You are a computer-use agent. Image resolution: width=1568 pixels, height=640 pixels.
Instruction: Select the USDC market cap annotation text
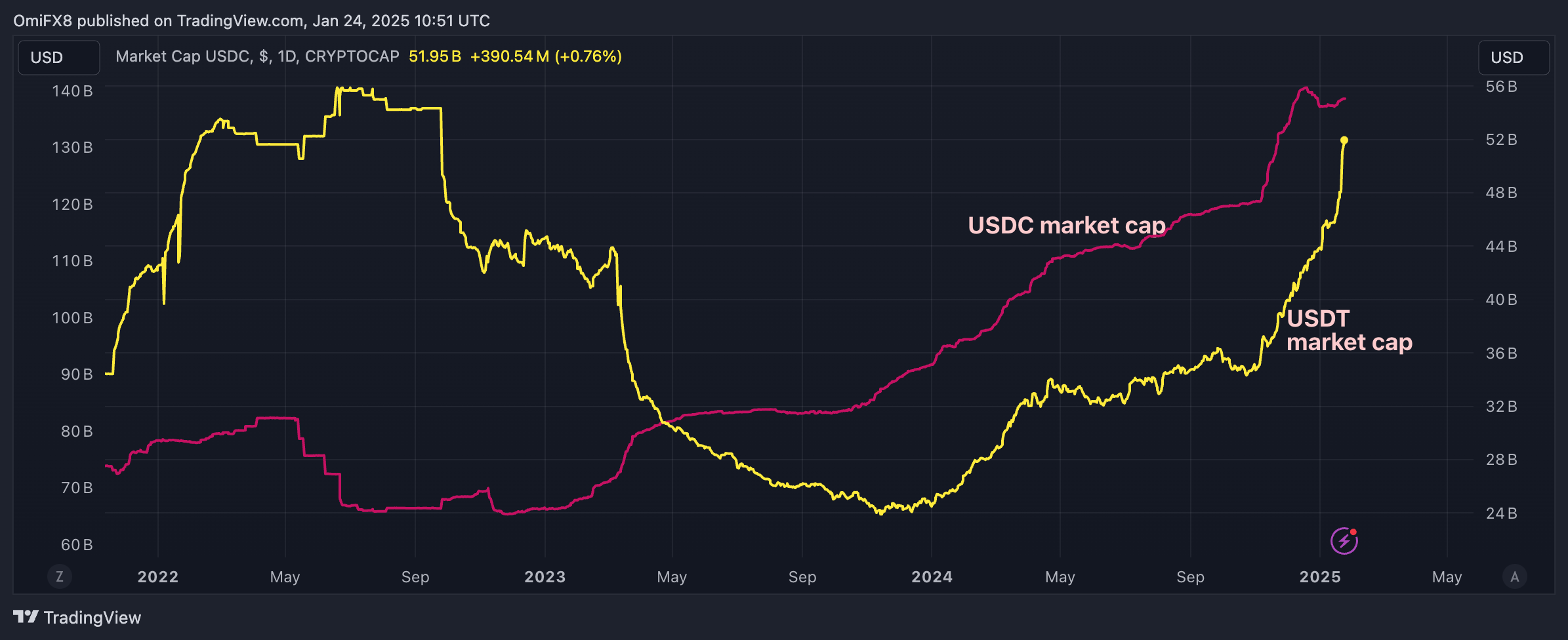click(x=1067, y=225)
